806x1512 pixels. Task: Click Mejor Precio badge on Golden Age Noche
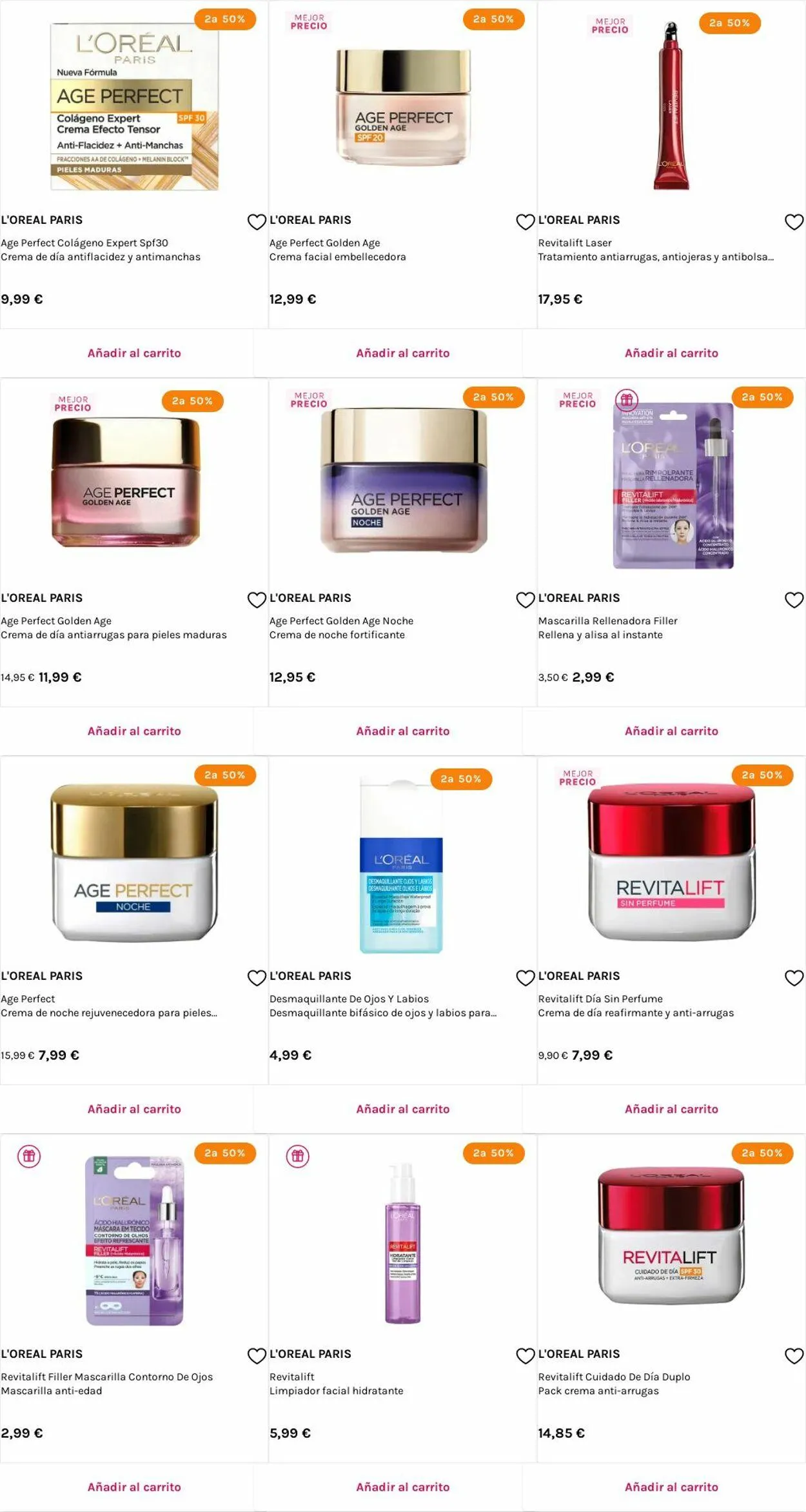point(309,400)
